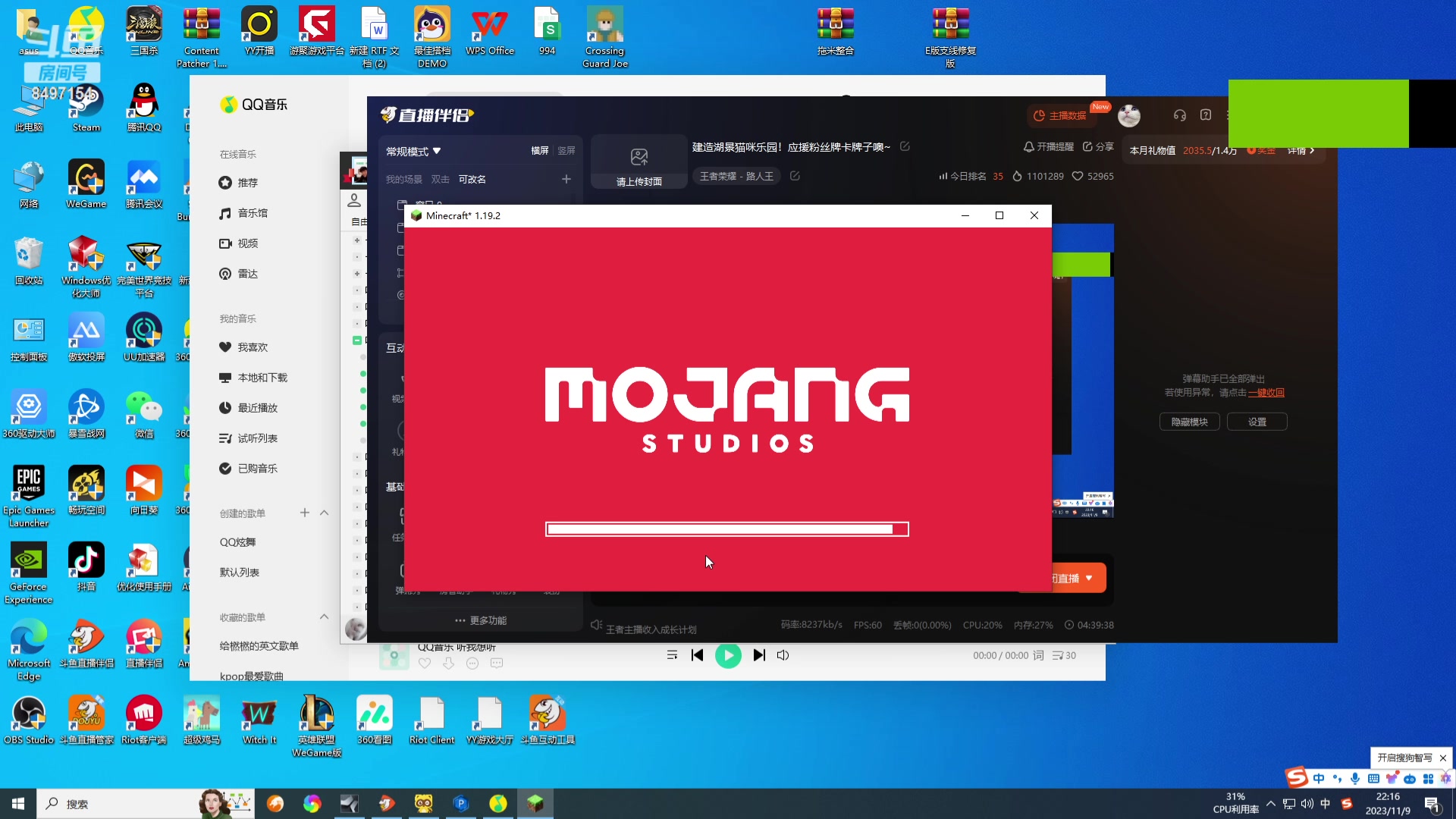
Task: Open Windows Start menu
Action: pos(18,804)
